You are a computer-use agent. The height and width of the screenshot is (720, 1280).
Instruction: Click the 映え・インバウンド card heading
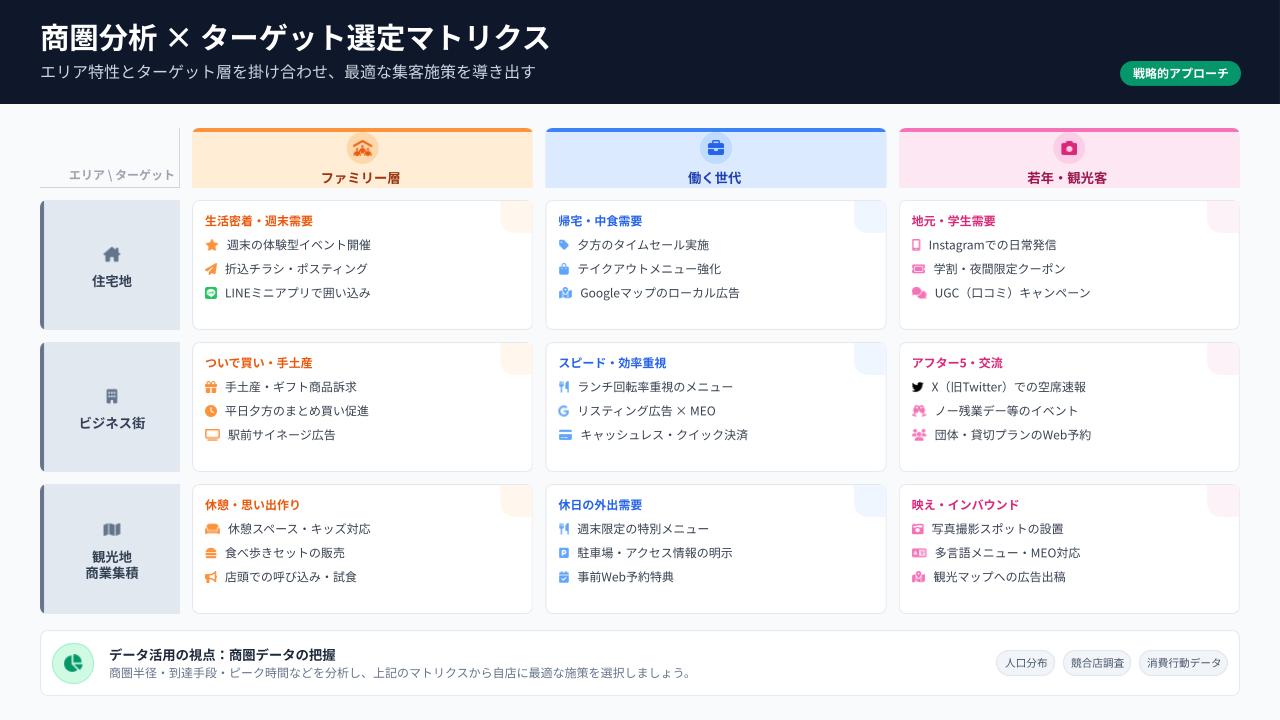pos(965,505)
